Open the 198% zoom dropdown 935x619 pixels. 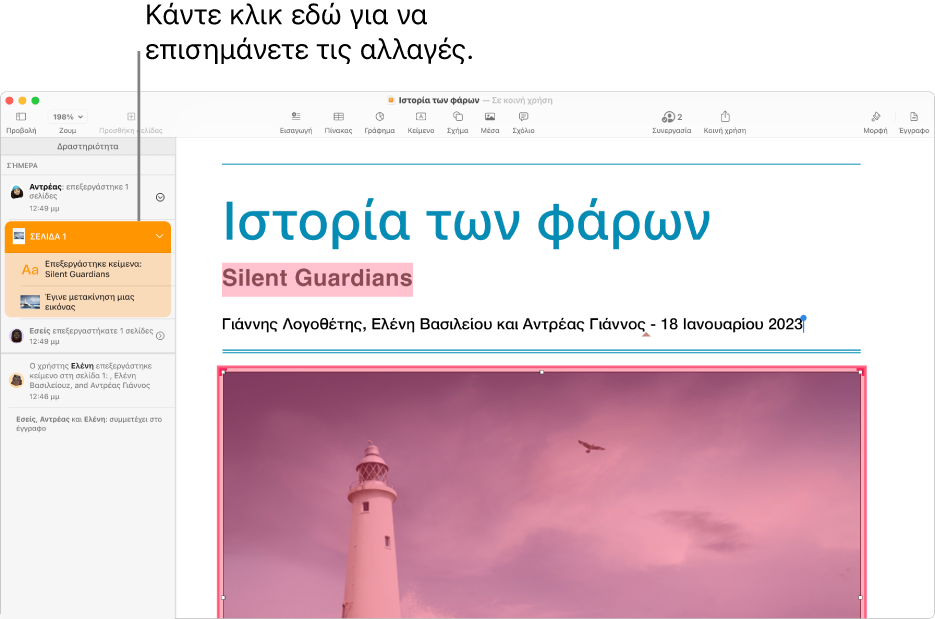click(68, 117)
